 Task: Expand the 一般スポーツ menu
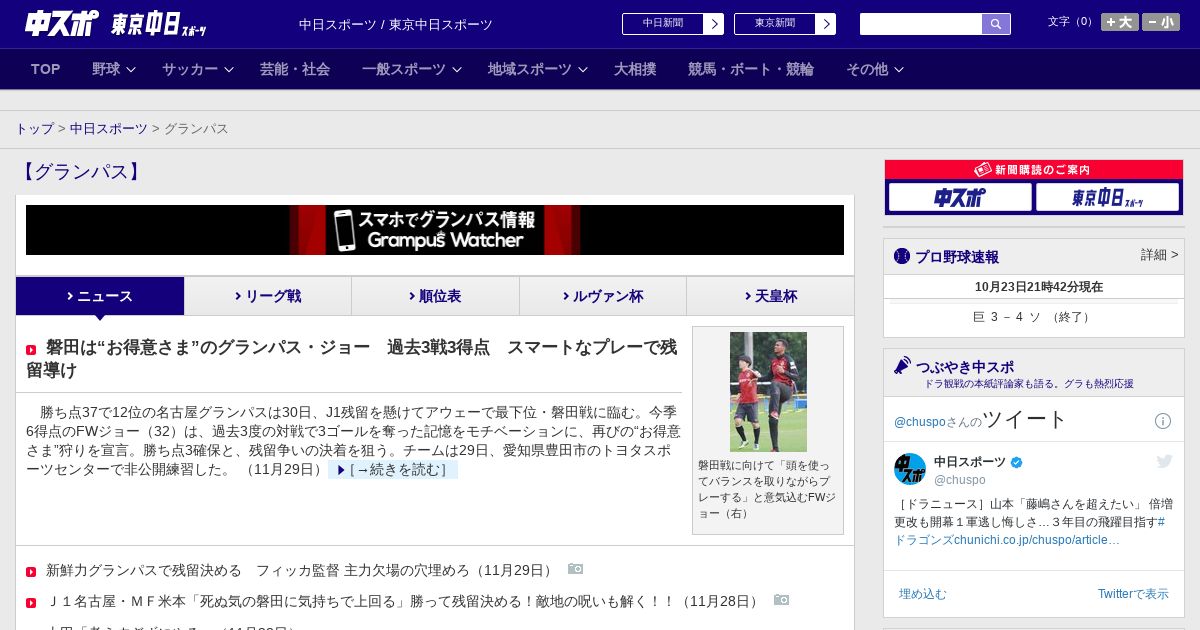(412, 69)
